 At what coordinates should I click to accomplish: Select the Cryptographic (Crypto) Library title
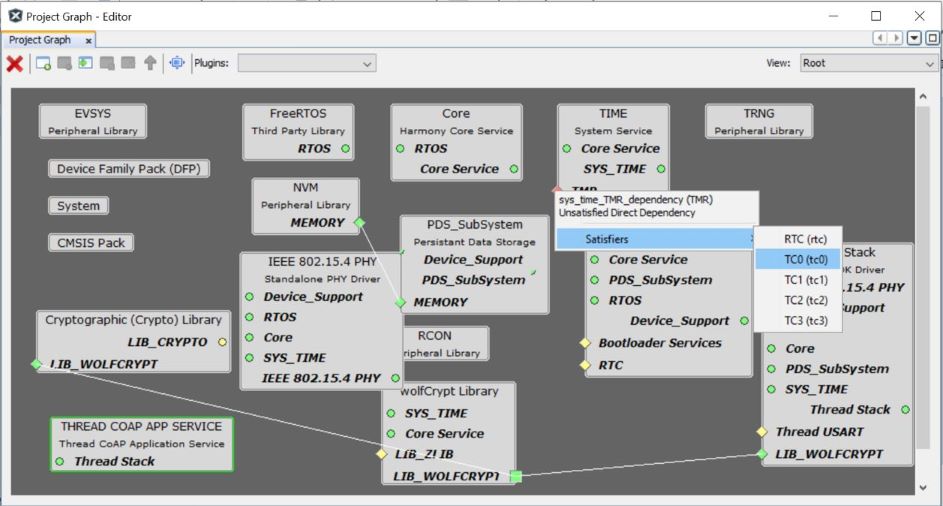134,319
